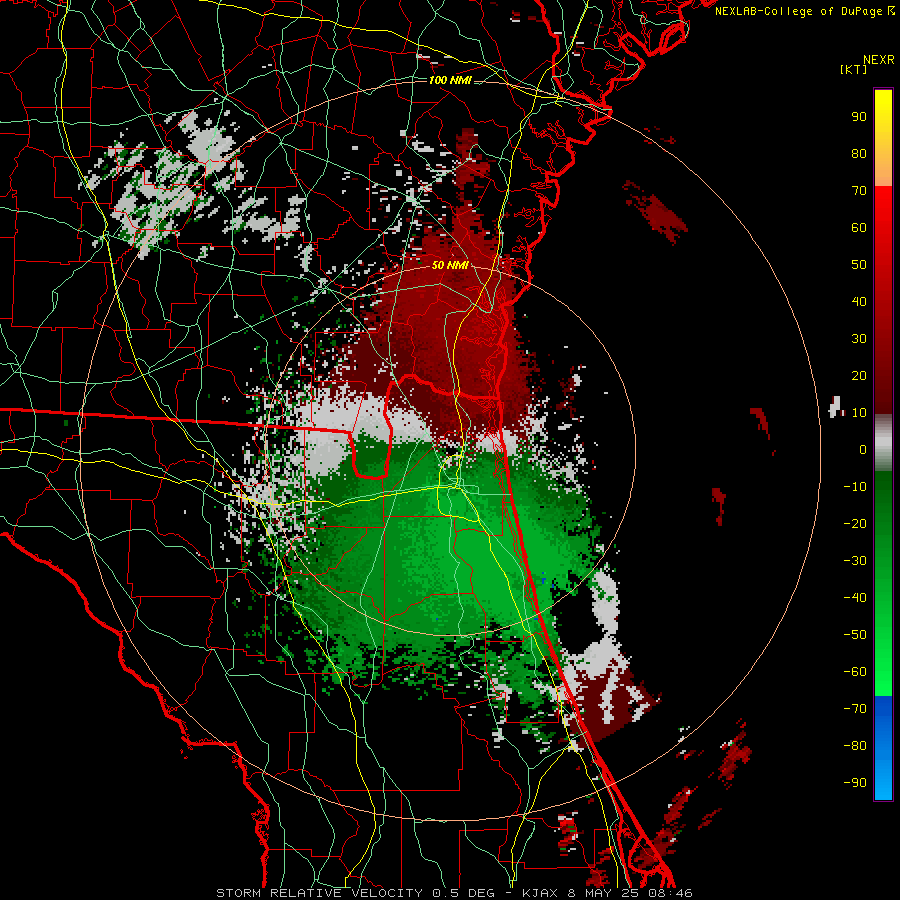
Task: Click the 80 value on velocity scale
Action: [x=859, y=153]
